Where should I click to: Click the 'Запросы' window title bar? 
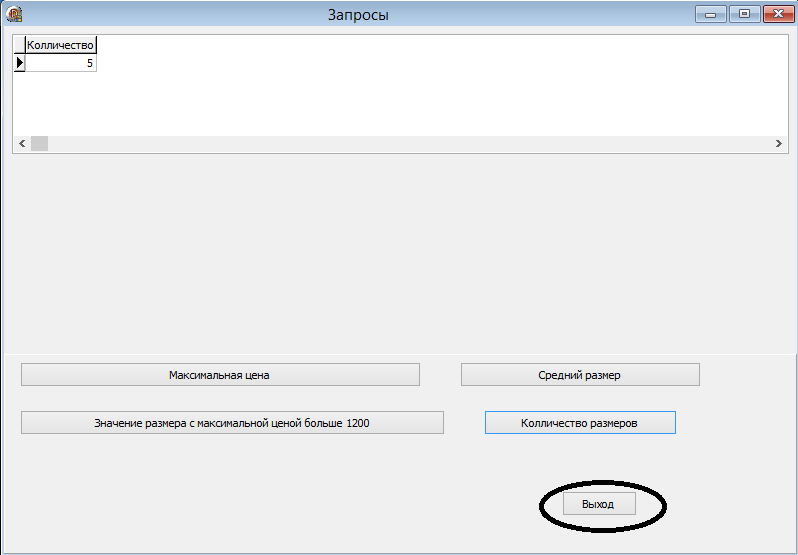pos(358,15)
